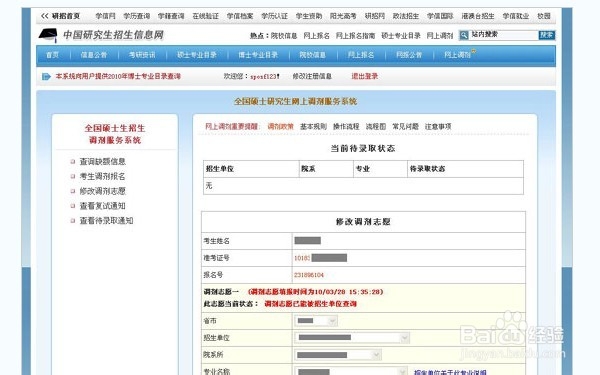Click the bullet icon beside 查看复试通知
600x375 pixels.
tap(73, 206)
